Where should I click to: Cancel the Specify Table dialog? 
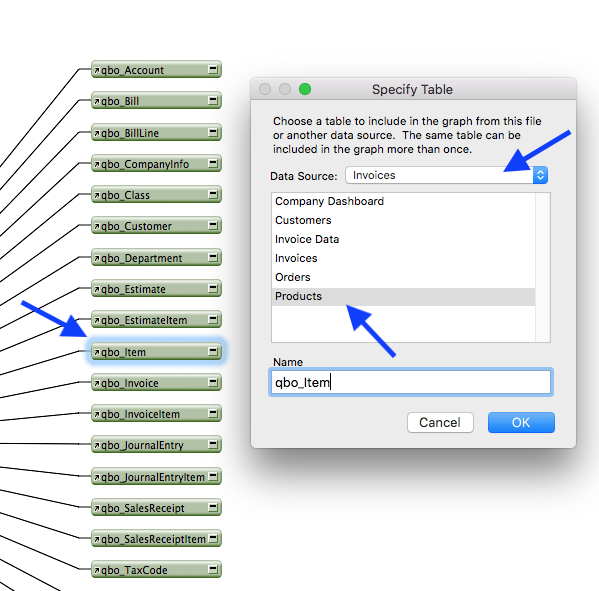click(440, 423)
